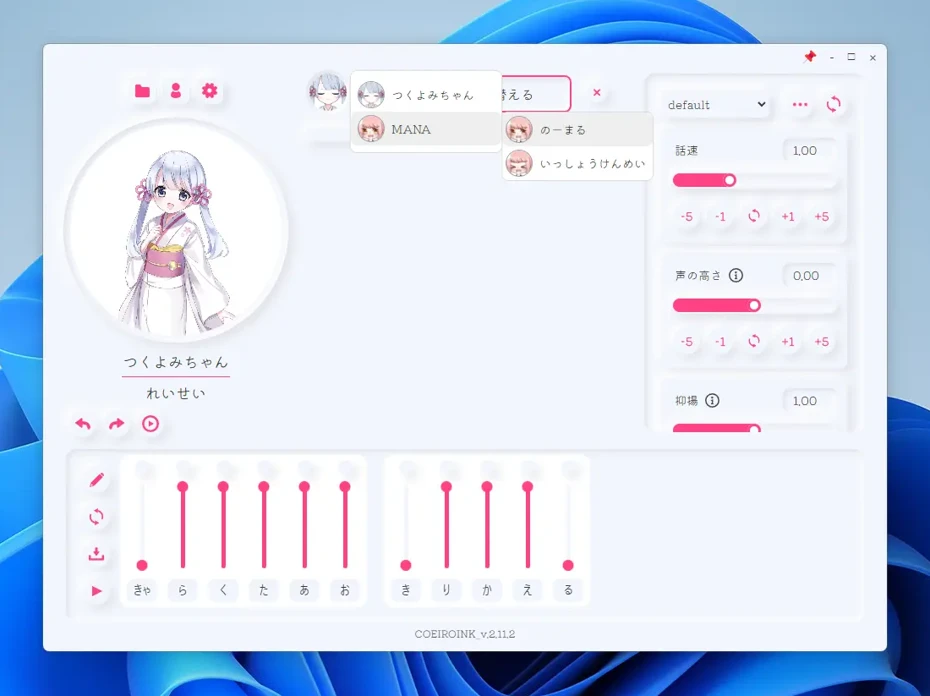Click -1 button under 声の高さ

[x=720, y=342]
